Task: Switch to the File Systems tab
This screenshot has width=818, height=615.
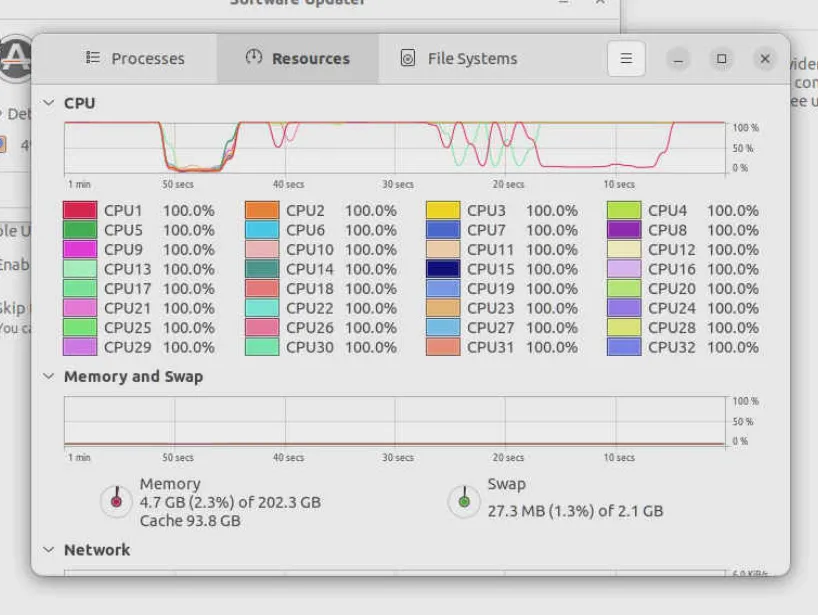Action: pyautogui.click(x=459, y=59)
